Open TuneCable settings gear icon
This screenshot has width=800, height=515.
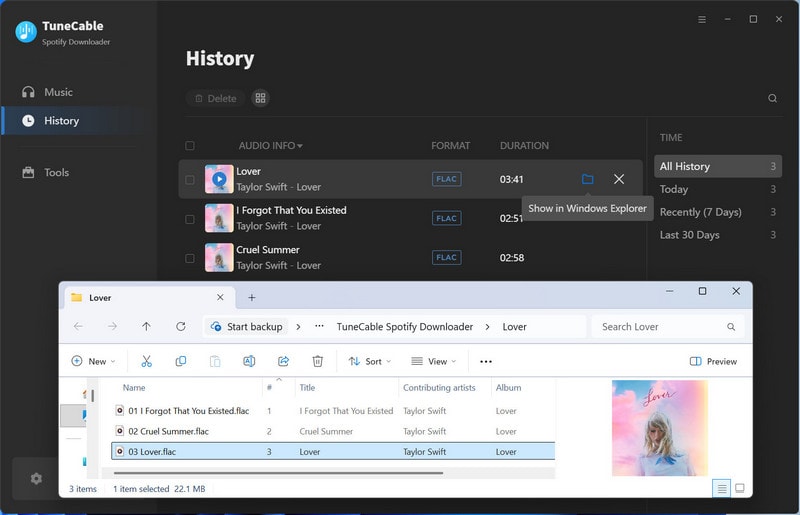click(x=36, y=479)
